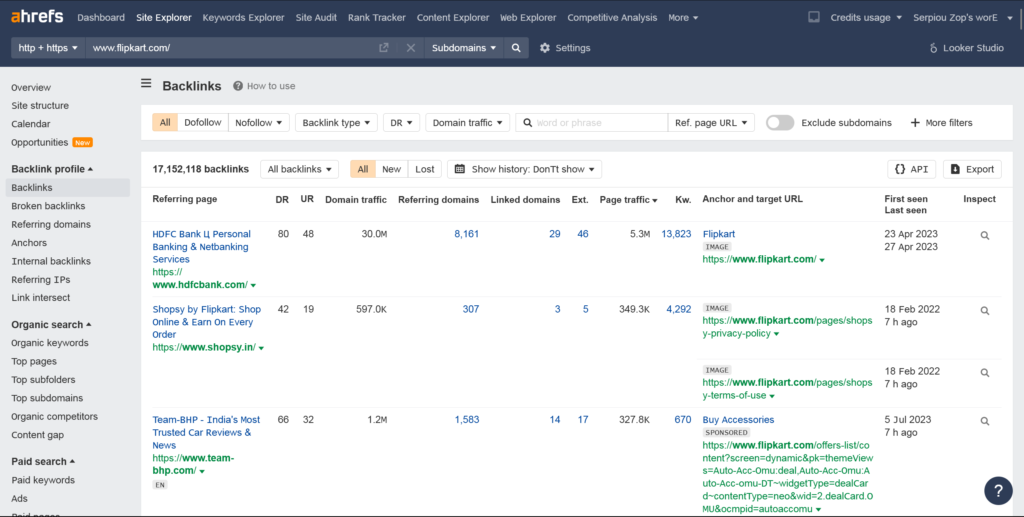1024x517 pixels.
Task: Open Broken backlinks in sidebar
Action: 48,206
